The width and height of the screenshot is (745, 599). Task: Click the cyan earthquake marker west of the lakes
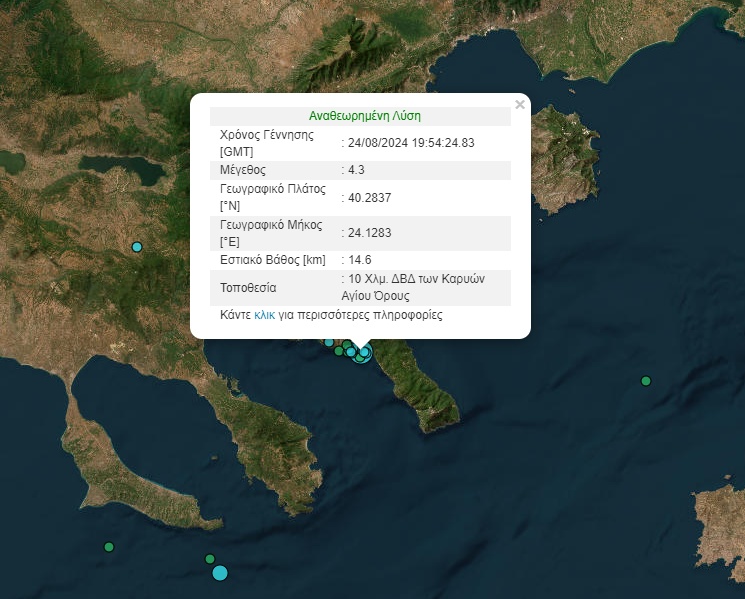click(137, 247)
